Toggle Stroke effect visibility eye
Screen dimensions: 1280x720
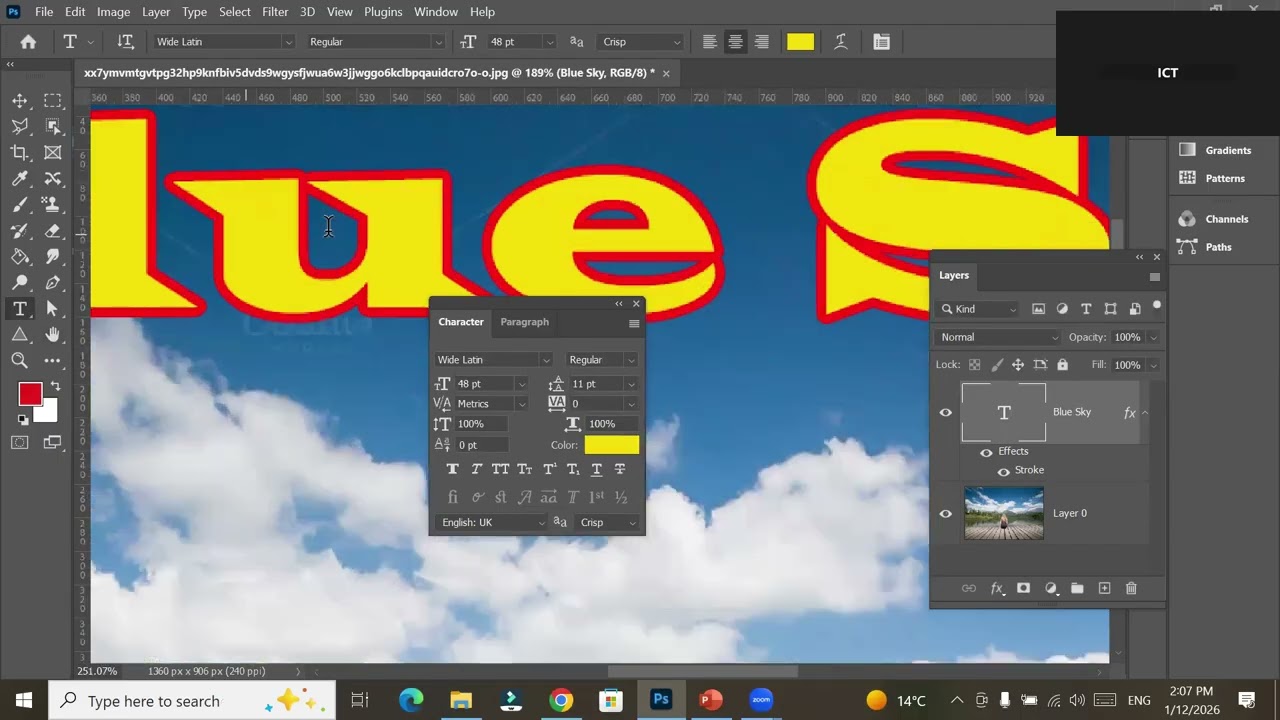pyautogui.click(x=1003, y=471)
